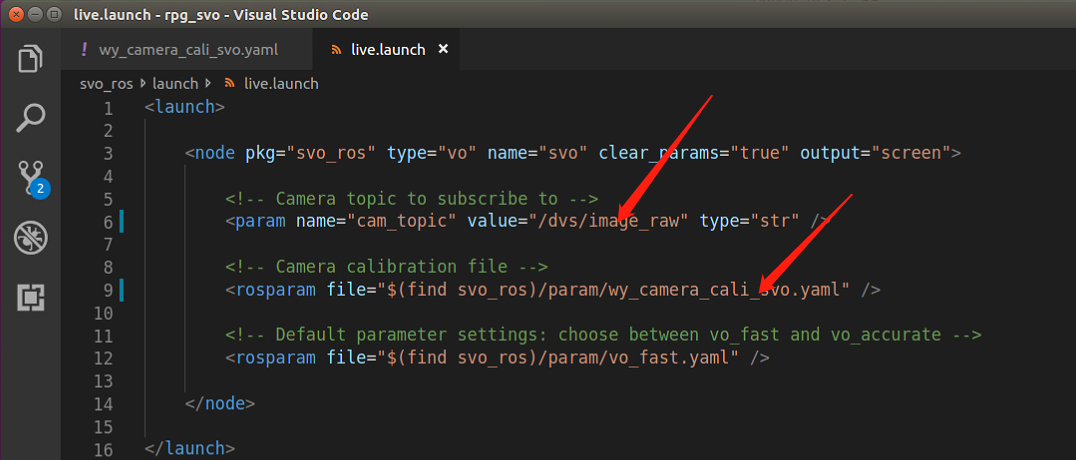Image resolution: width=1076 pixels, height=460 pixels.
Task: Click the "Default parameter settings" comment
Action: tap(604, 335)
